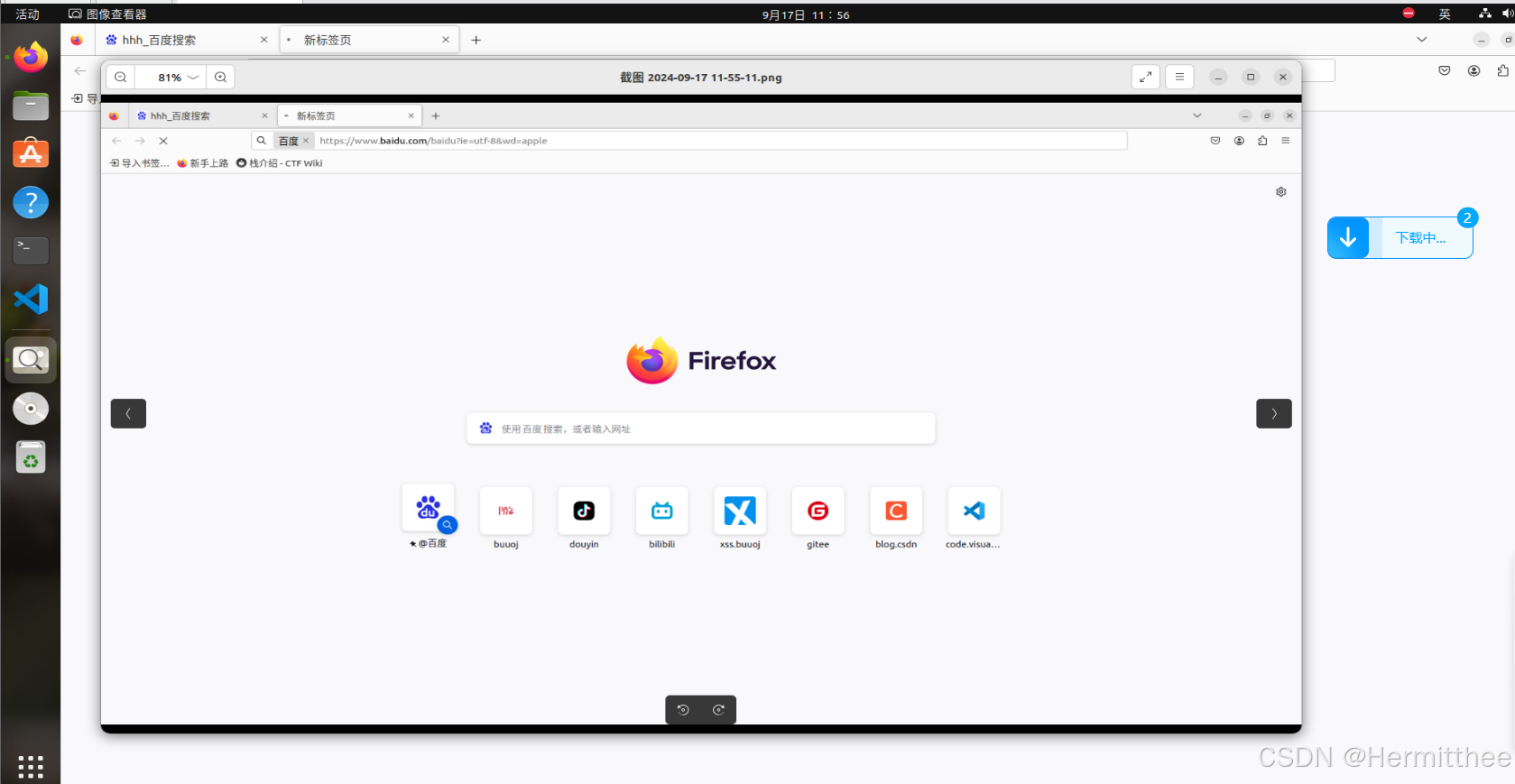The width and height of the screenshot is (1515, 784).
Task: Go to the previous image
Action: pyautogui.click(x=128, y=413)
